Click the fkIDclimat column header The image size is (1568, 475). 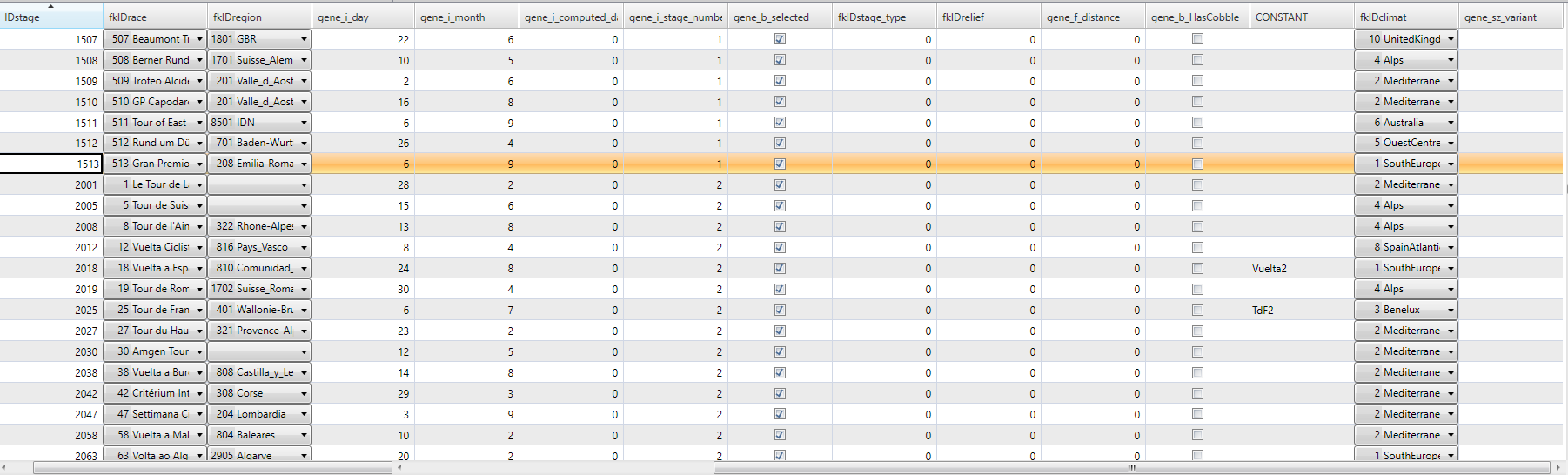coord(1404,17)
